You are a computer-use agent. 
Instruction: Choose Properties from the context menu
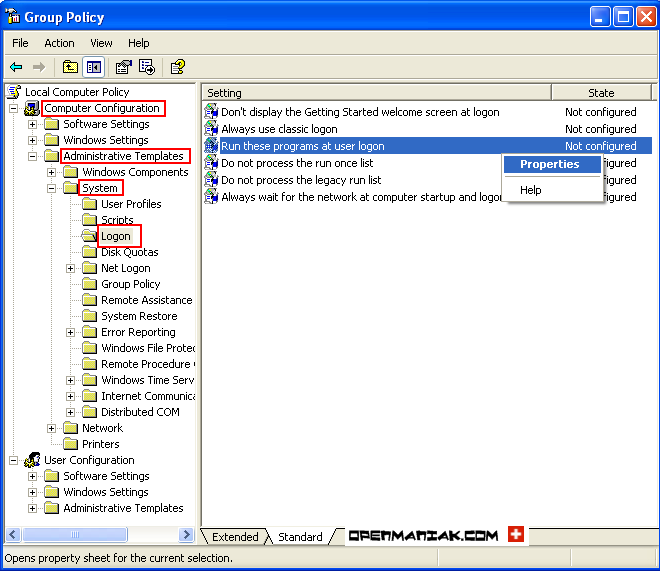click(x=552, y=164)
